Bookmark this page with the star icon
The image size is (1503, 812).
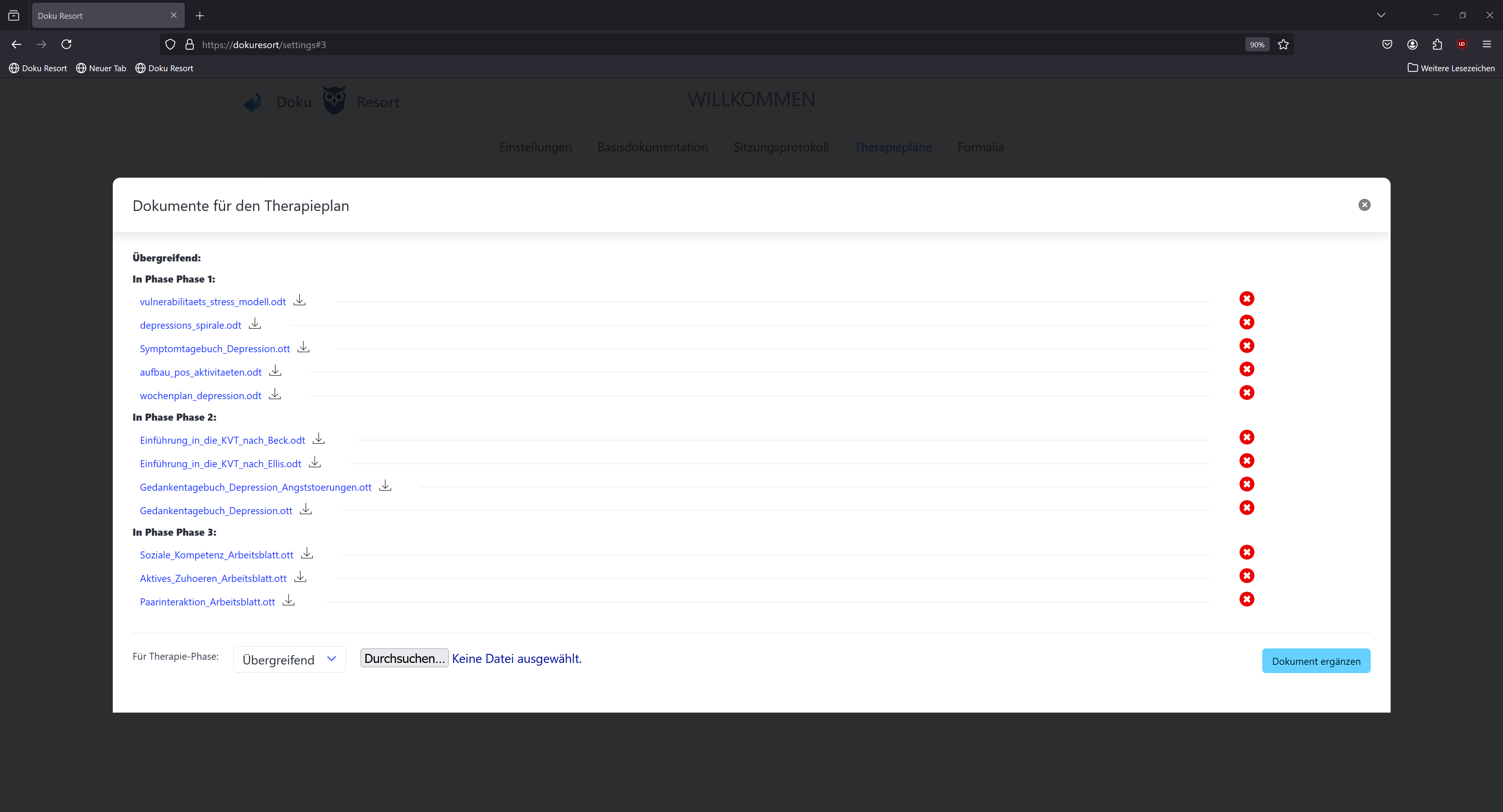click(1283, 44)
